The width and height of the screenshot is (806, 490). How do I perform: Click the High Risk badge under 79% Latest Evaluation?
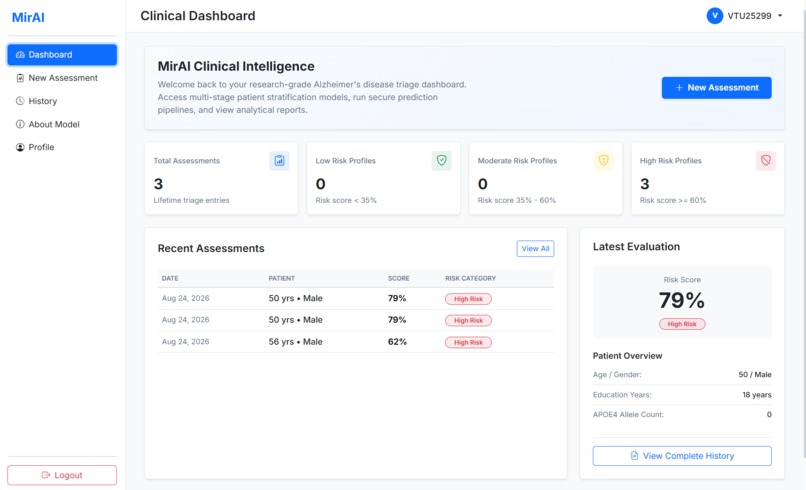pyautogui.click(x=682, y=324)
